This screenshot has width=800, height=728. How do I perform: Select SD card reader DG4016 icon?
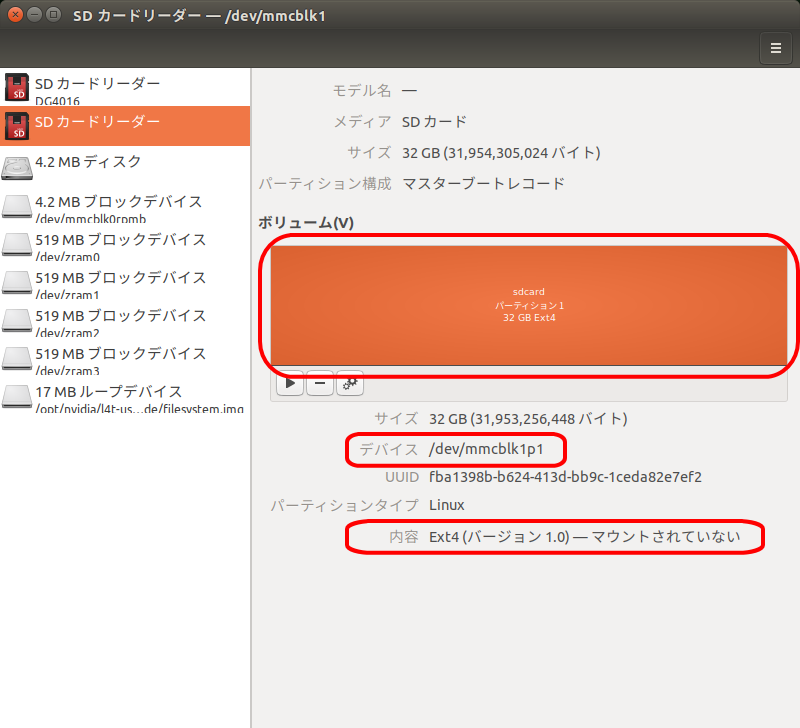[17, 87]
